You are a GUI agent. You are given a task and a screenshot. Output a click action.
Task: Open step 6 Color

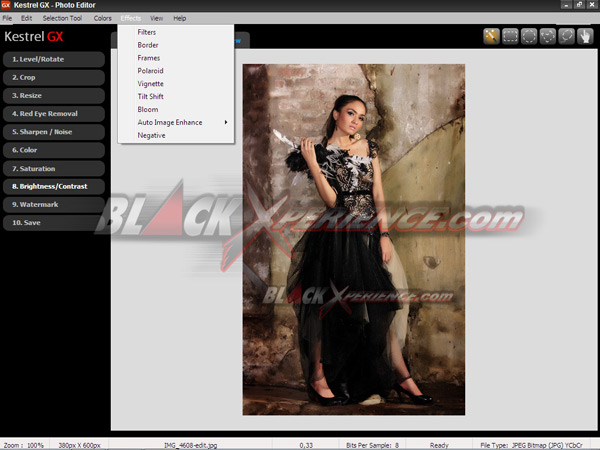tap(54, 150)
